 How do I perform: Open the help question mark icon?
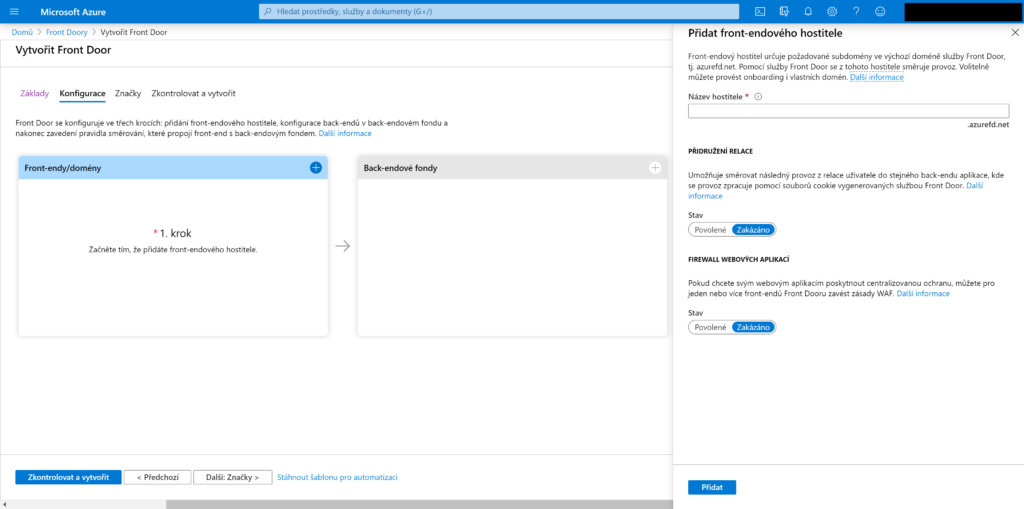pos(856,11)
